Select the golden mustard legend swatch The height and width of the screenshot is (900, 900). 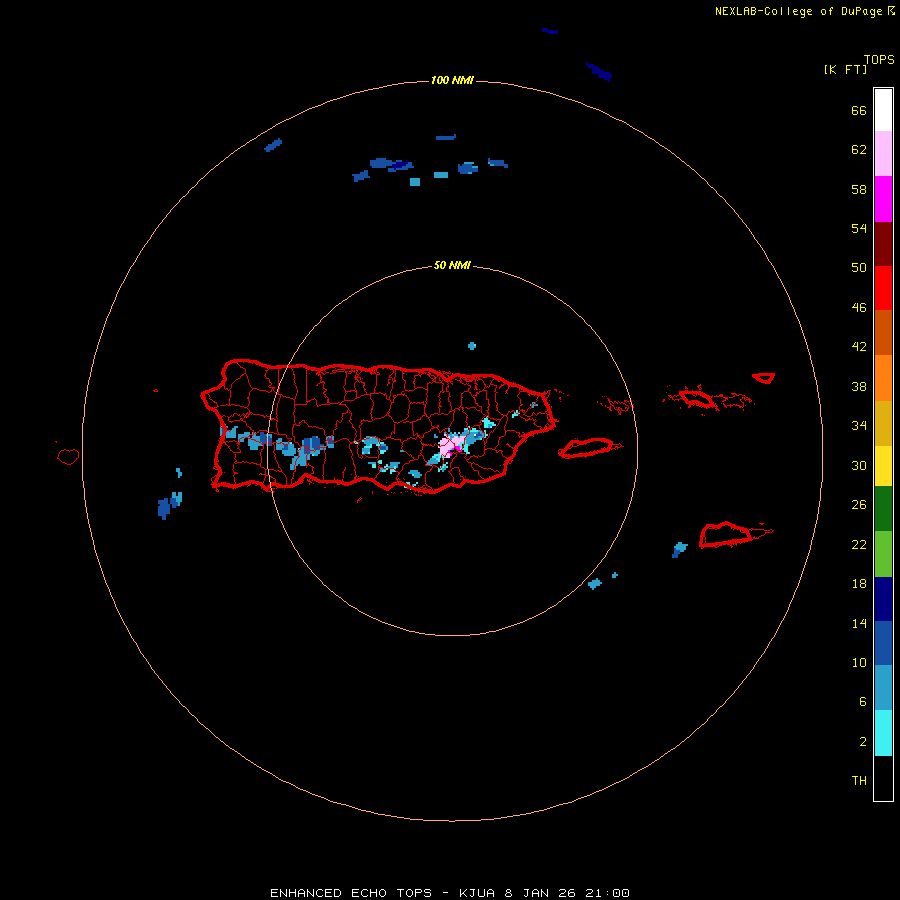[883, 423]
